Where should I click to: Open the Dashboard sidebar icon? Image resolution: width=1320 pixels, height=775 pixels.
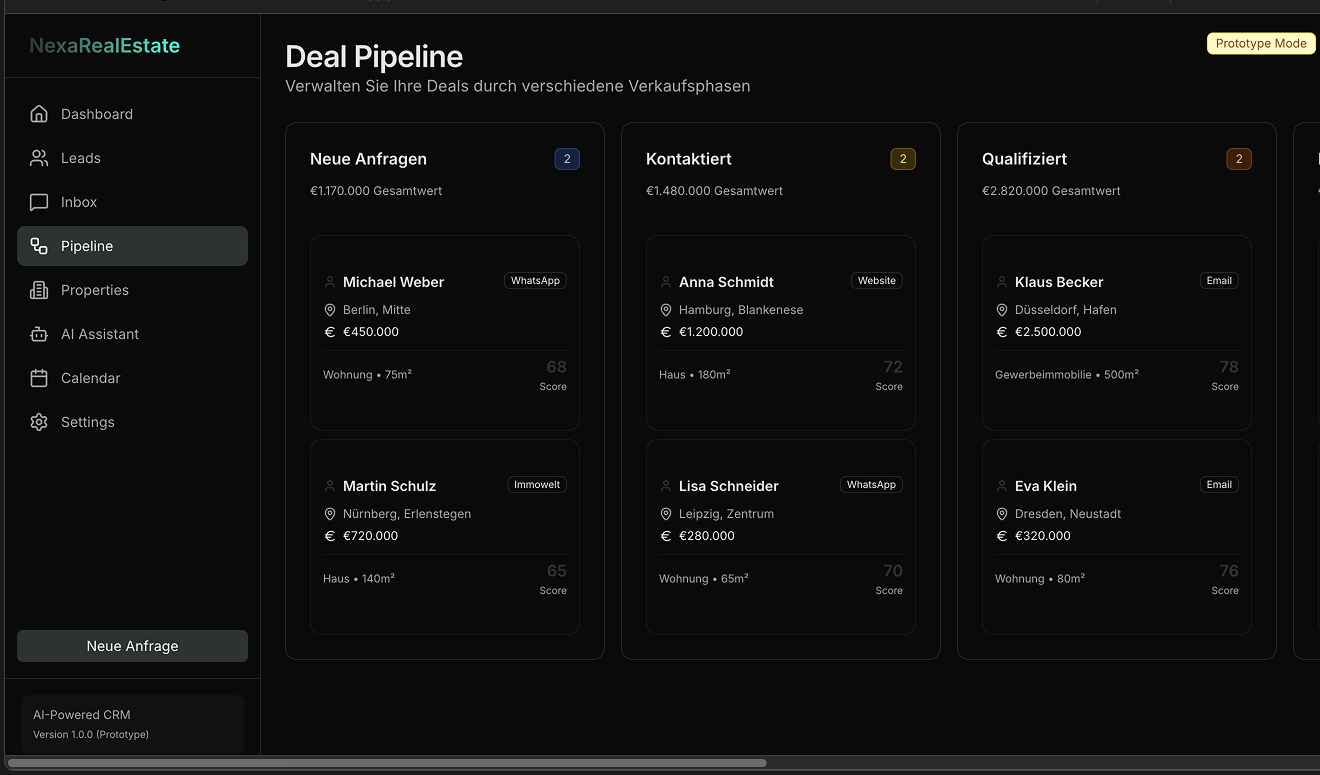[x=39, y=113]
